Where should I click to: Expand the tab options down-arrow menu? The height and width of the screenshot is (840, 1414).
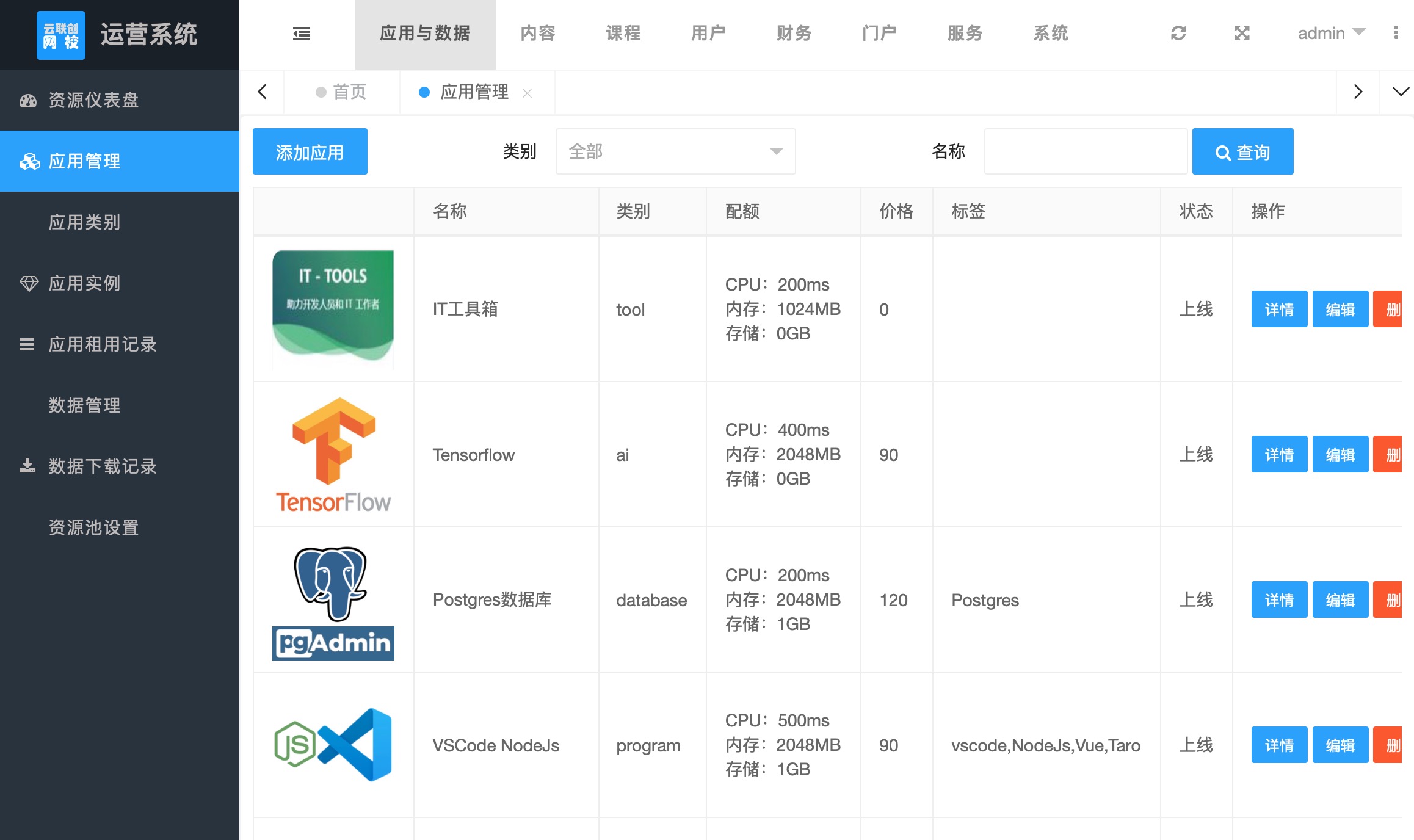click(1401, 92)
